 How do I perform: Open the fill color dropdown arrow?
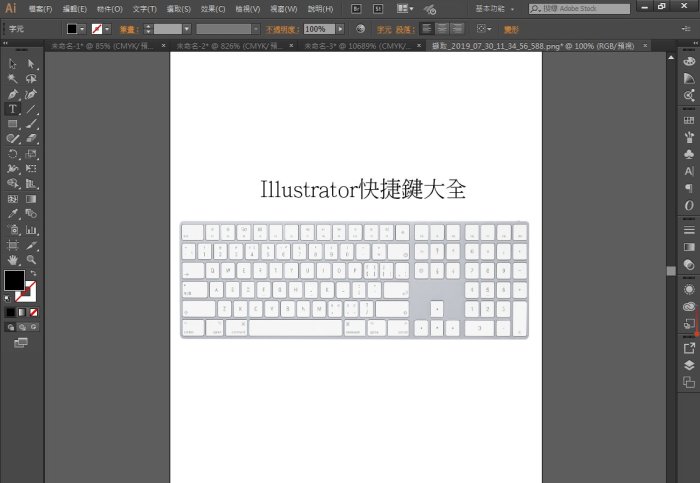[84, 29]
